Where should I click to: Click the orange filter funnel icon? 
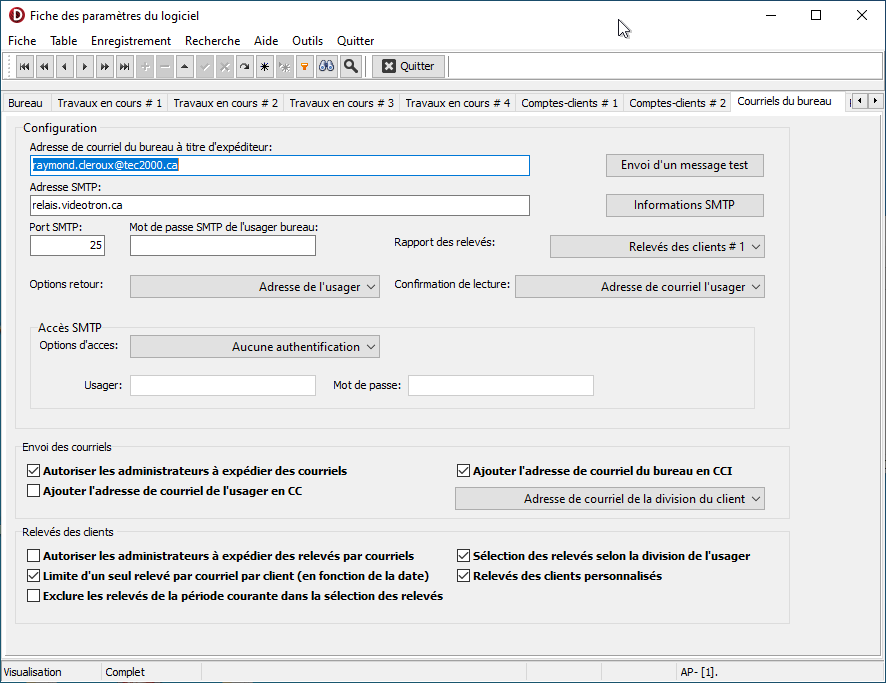305,67
